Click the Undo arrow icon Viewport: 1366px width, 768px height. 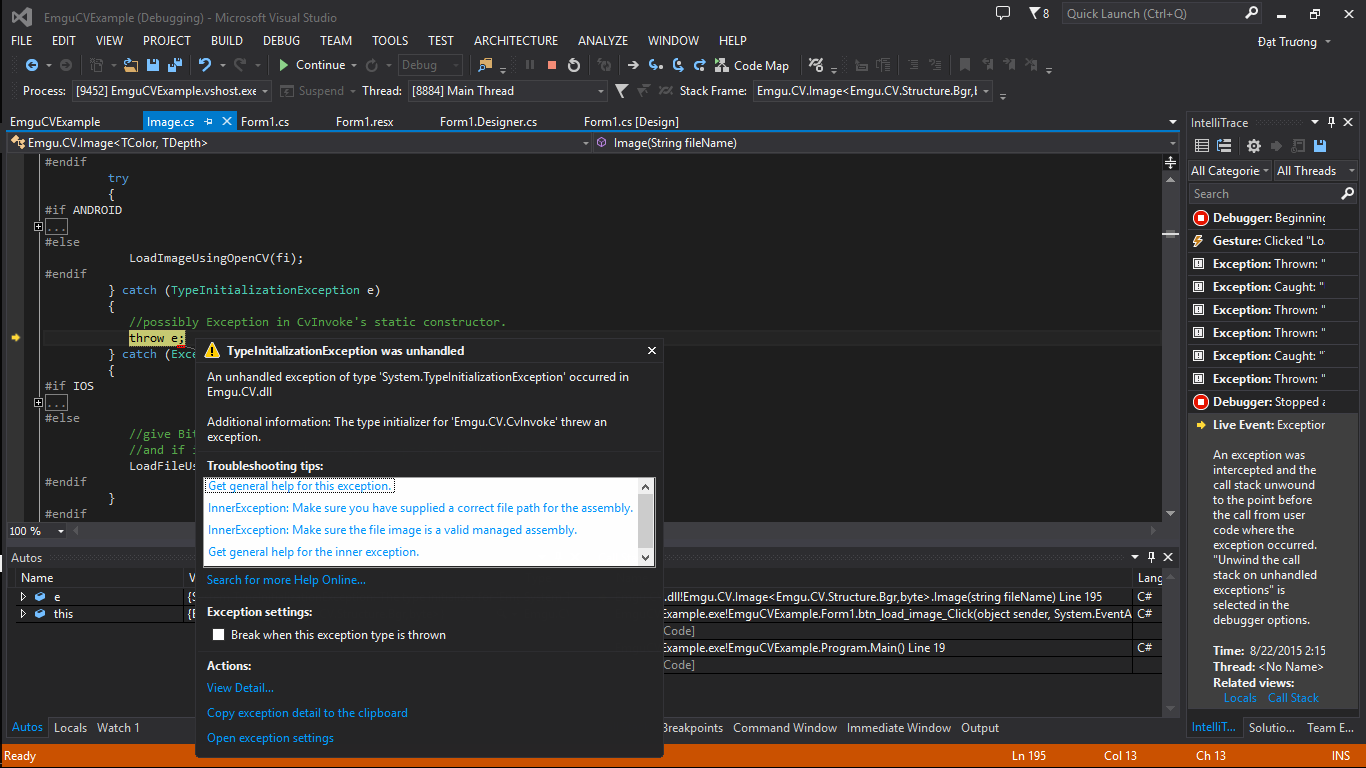[x=205, y=65]
